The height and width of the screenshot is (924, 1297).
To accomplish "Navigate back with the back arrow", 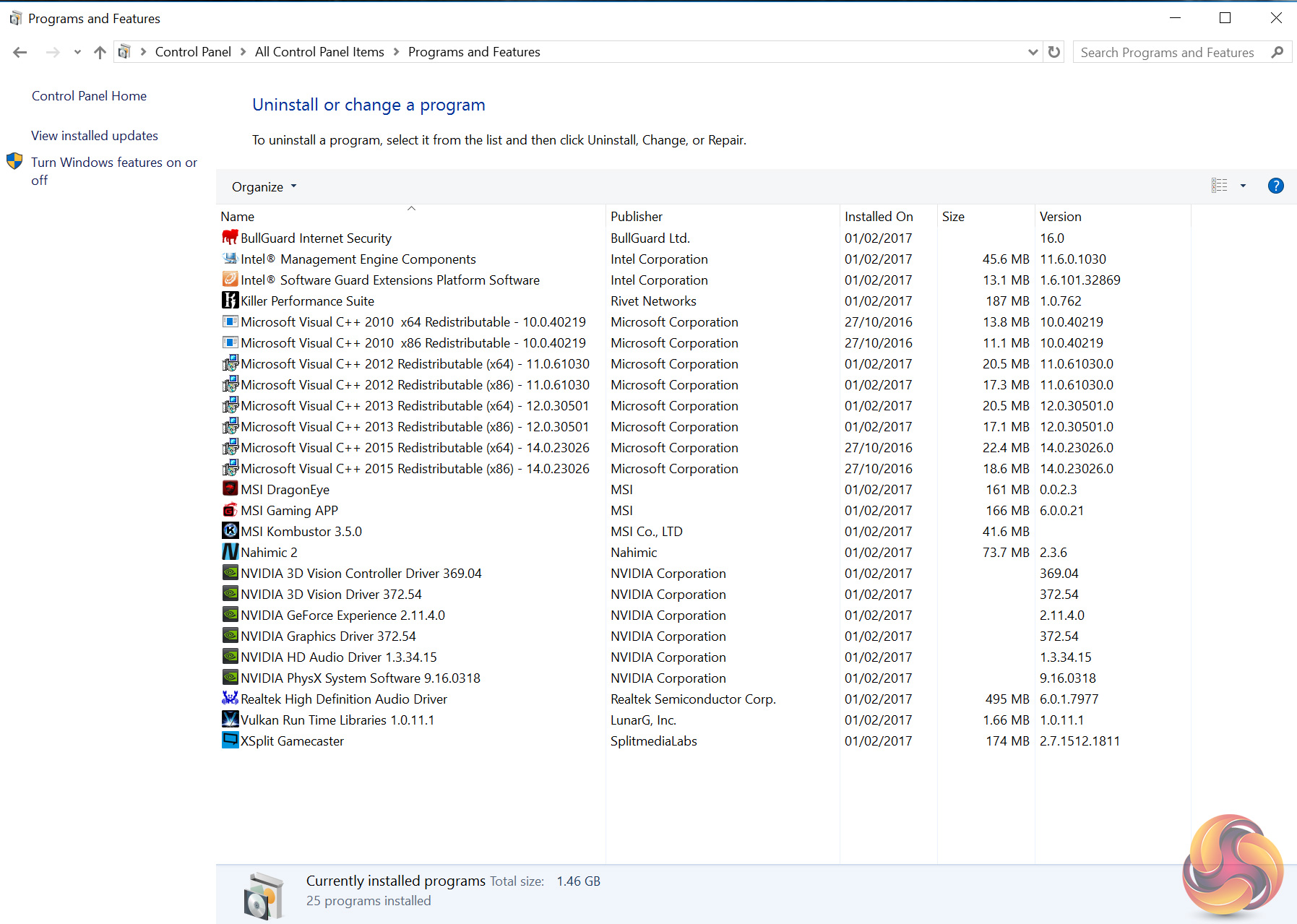I will (x=20, y=52).
